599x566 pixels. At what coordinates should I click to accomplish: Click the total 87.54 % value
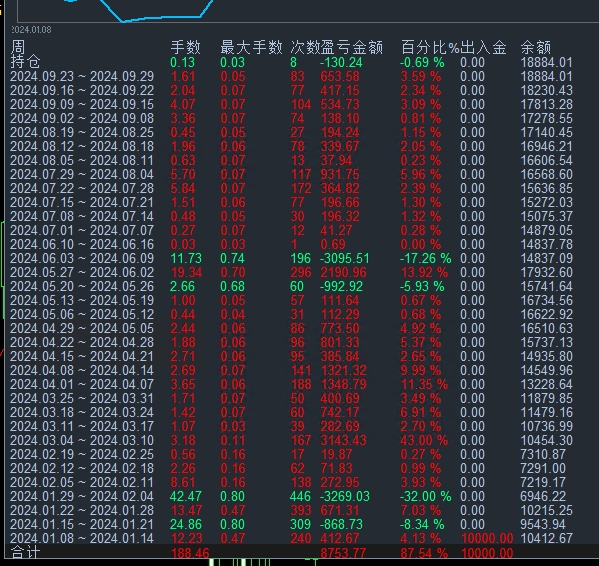(x=424, y=553)
